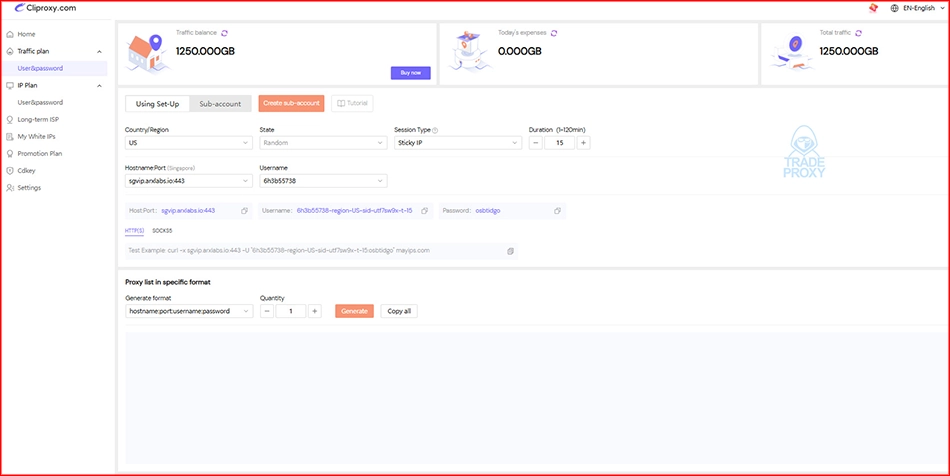Click the IP Plan monitor icon
This screenshot has width=950, height=476.
coord(10,85)
